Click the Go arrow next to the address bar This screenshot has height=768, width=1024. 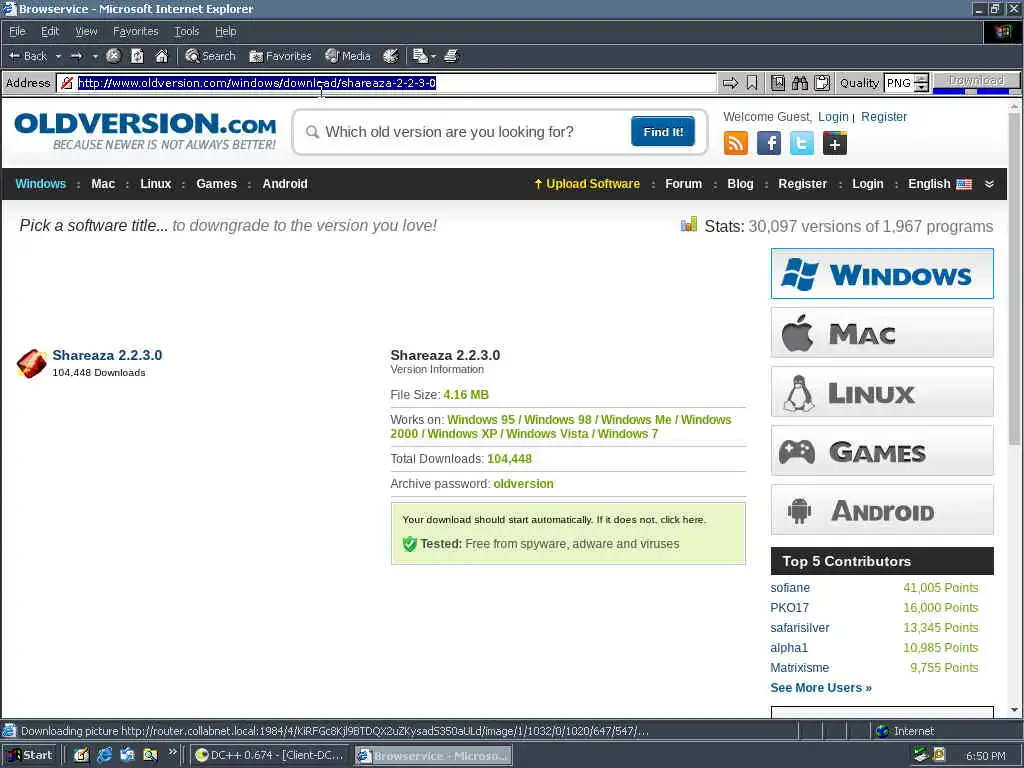pos(730,83)
